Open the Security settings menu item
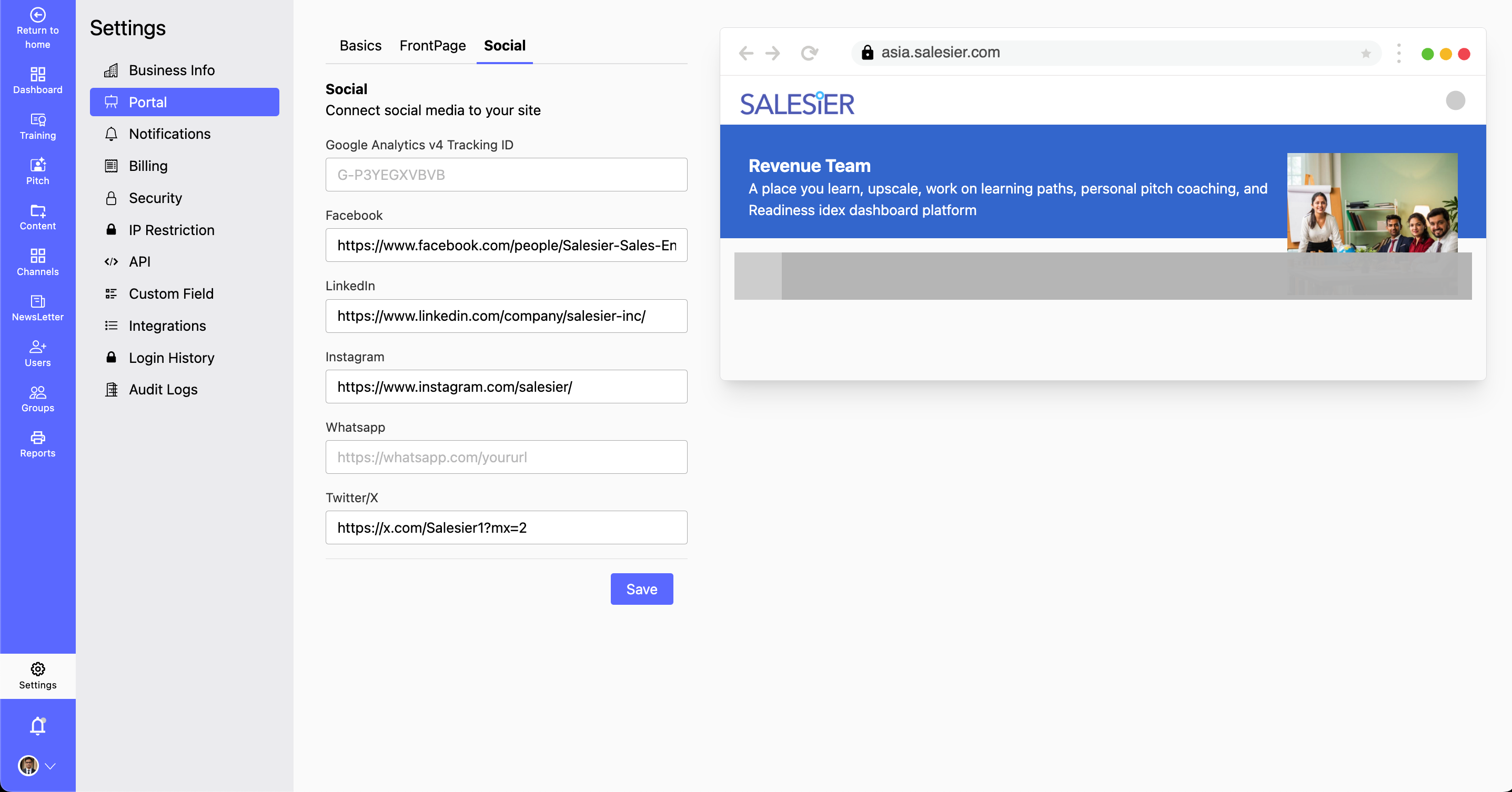The width and height of the screenshot is (1512, 792). [155, 198]
